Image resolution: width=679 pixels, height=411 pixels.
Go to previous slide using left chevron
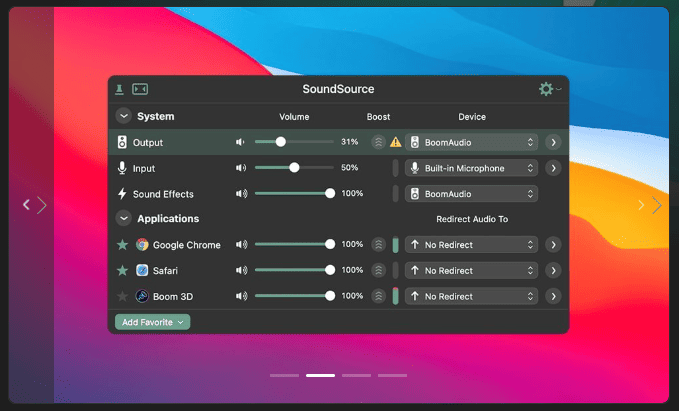pyautogui.click(x=26, y=204)
